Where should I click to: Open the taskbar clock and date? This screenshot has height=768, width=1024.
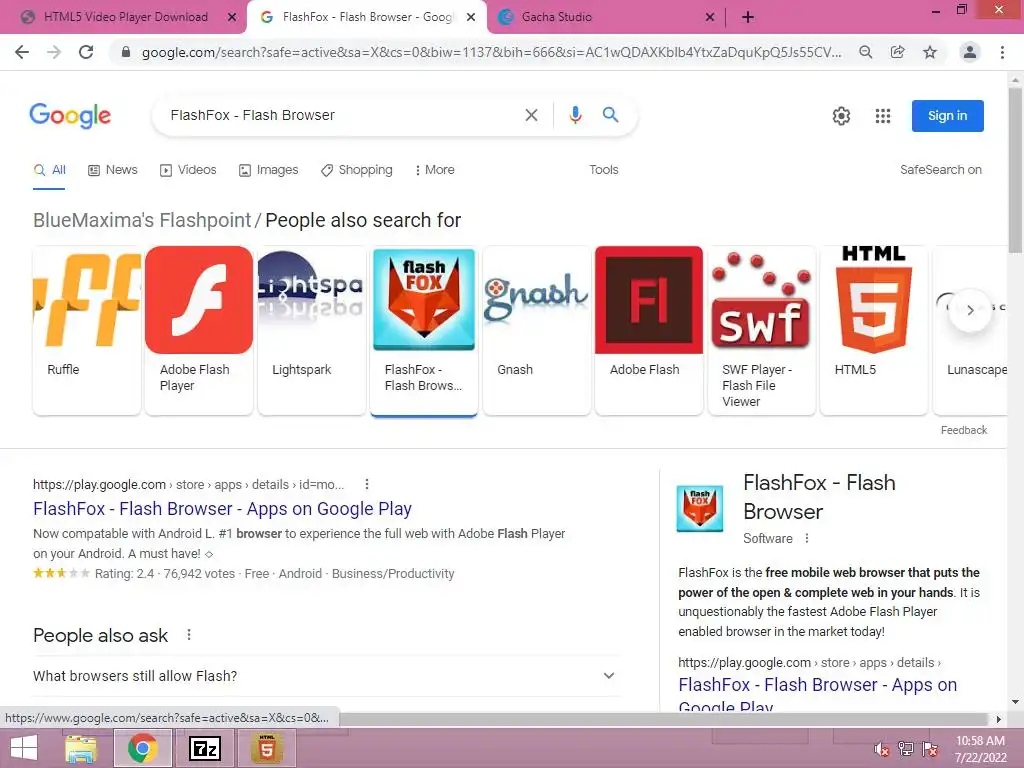tap(980, 749)
